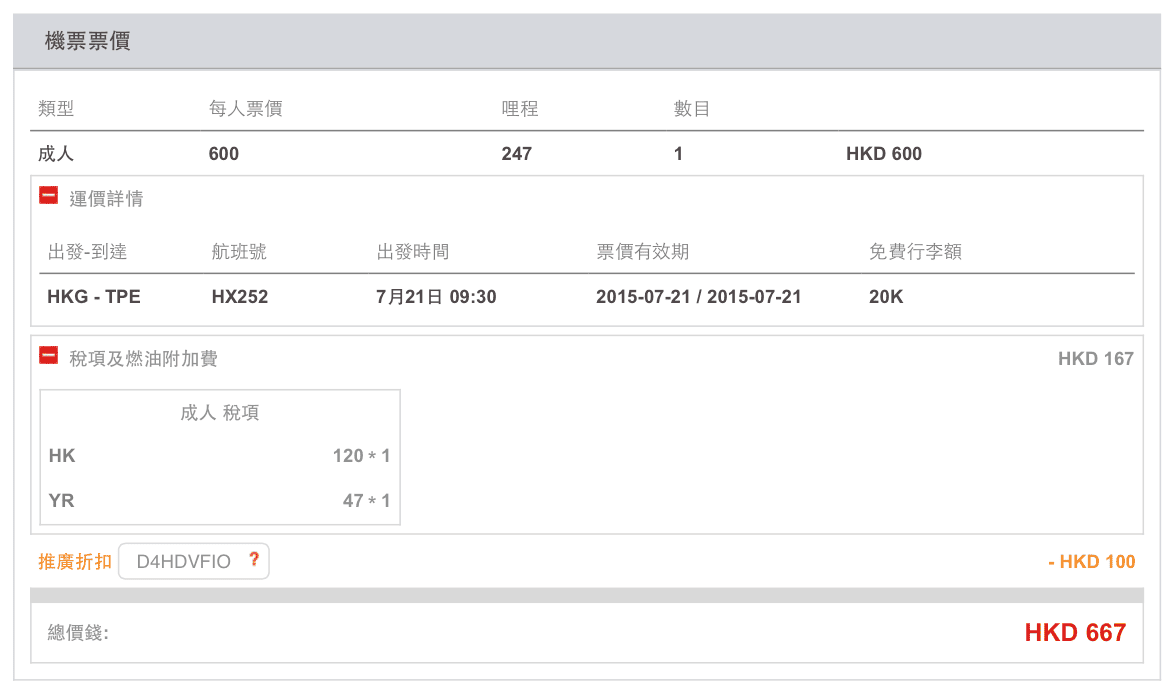Click the tax total HKD 167
This screenshot has width=1170, height=689.
pyautogui.click(x=1095, y=358)
